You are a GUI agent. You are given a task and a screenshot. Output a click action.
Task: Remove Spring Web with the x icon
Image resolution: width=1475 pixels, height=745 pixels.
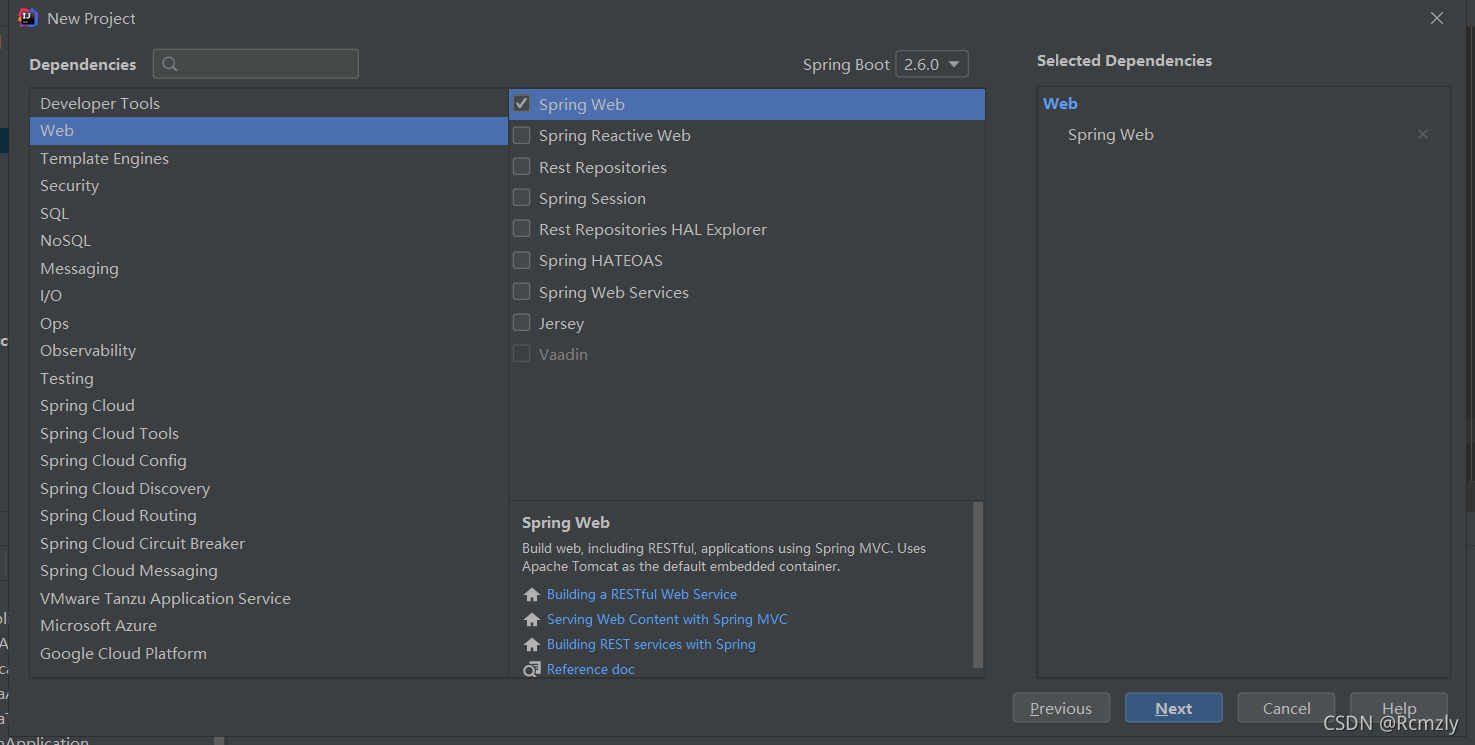point(1423,134)
